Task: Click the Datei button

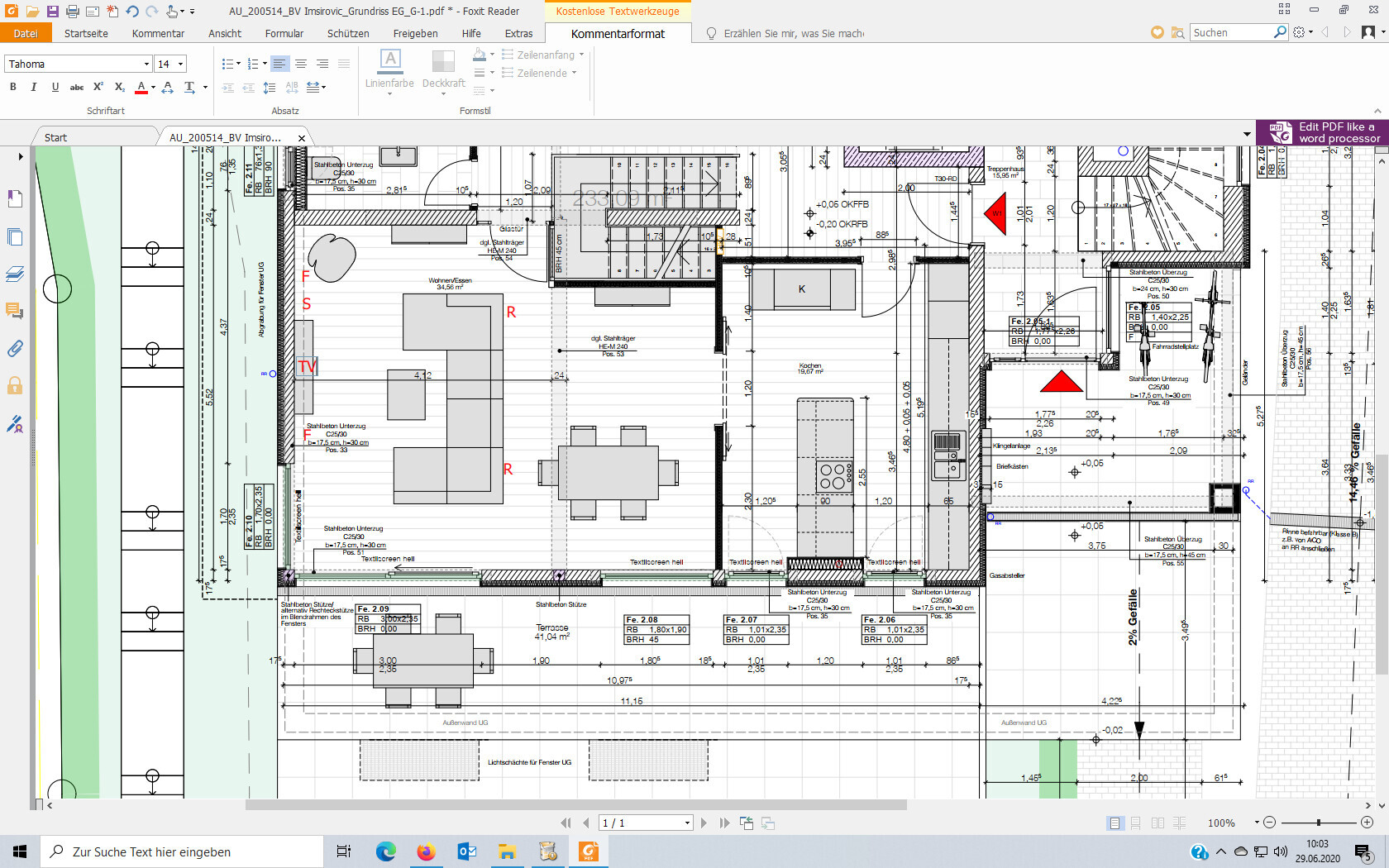Action: [26, 33]
